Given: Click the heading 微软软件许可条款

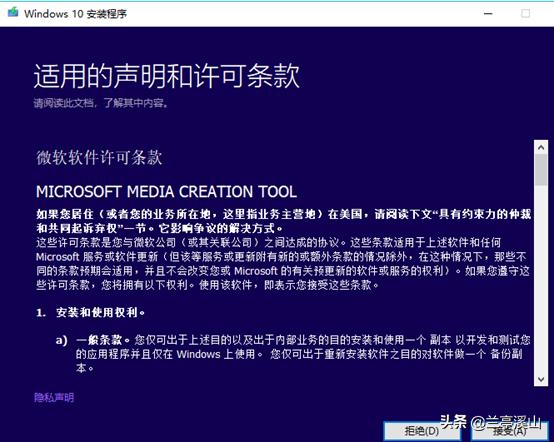Looking at the screenshot, I should pos(99,157).
